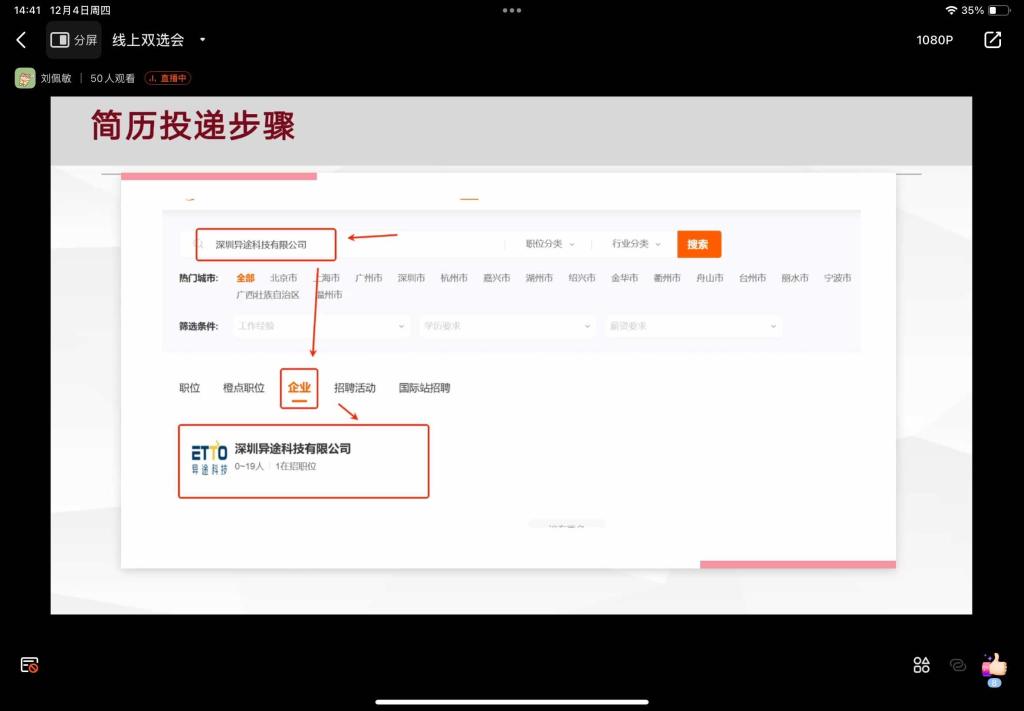Send a thumbs-up like
The image size is (1024, 711).
pos(994,665)
